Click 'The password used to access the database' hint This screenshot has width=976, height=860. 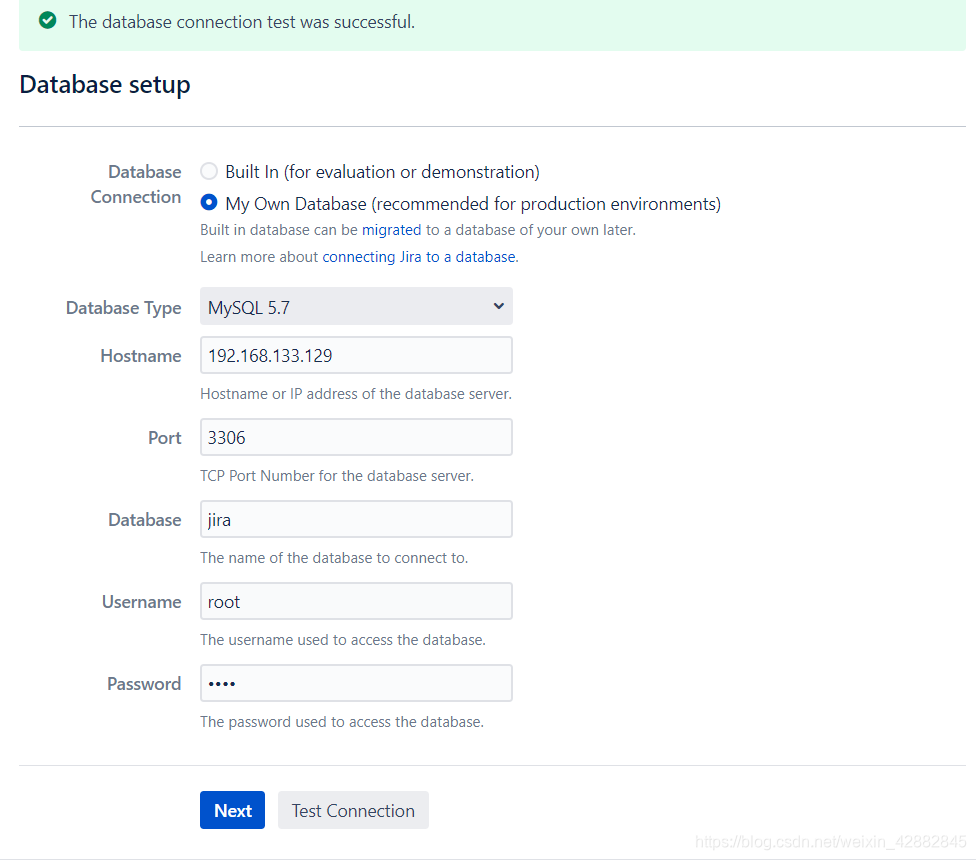click(342, 722)
